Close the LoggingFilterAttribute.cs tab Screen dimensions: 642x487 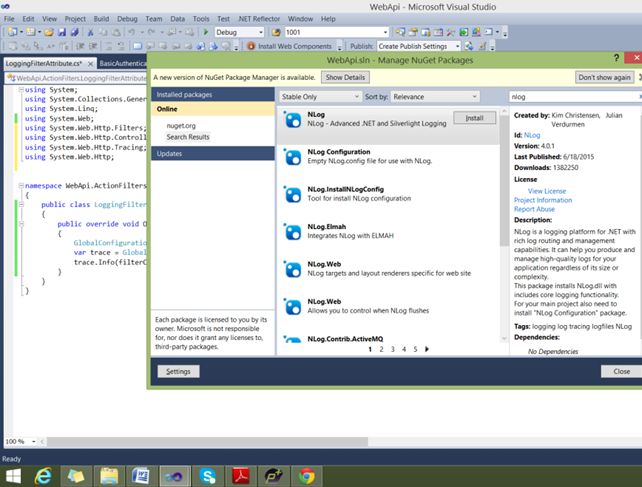(x=90, y=64)
